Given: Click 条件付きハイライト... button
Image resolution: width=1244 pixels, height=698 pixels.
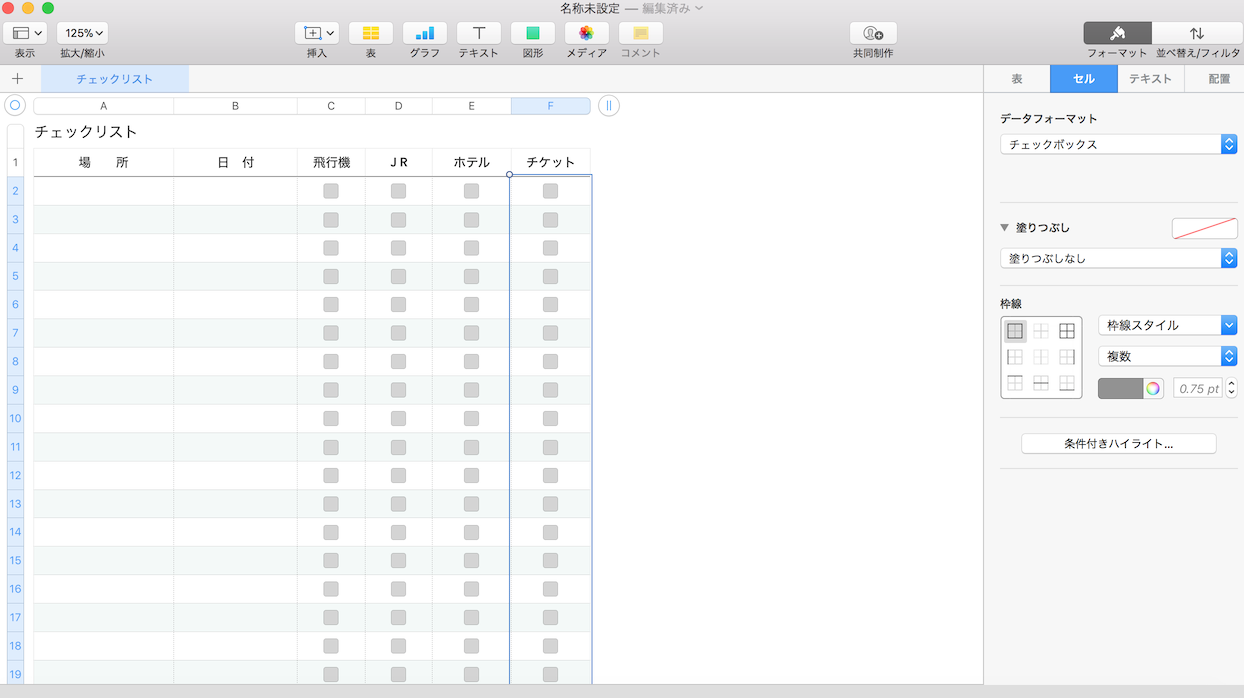Looking at the screenshot, I should pyautogui.click(x=1118, y=443).
